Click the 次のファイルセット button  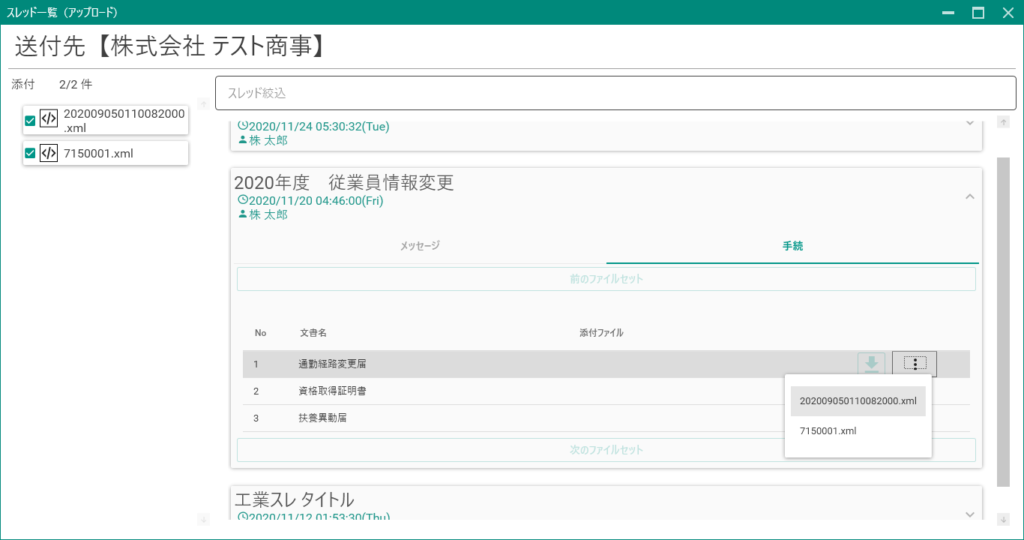(605, 450)
